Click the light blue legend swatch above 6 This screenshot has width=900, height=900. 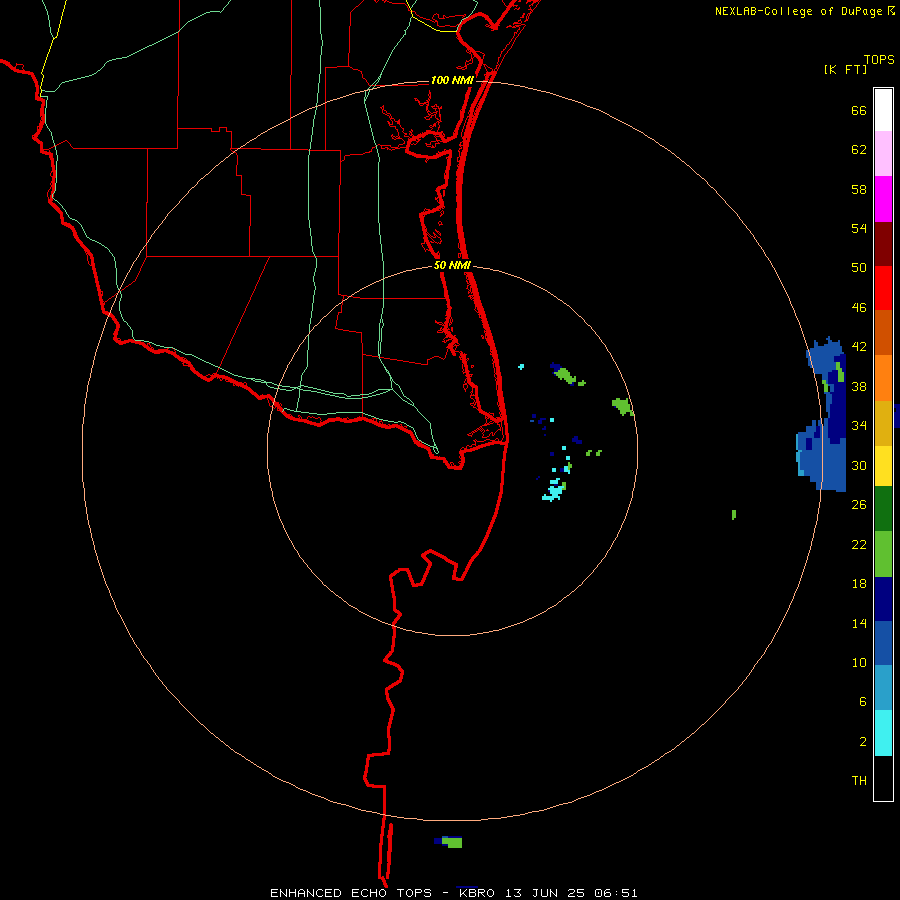click(x=883, y=688)
